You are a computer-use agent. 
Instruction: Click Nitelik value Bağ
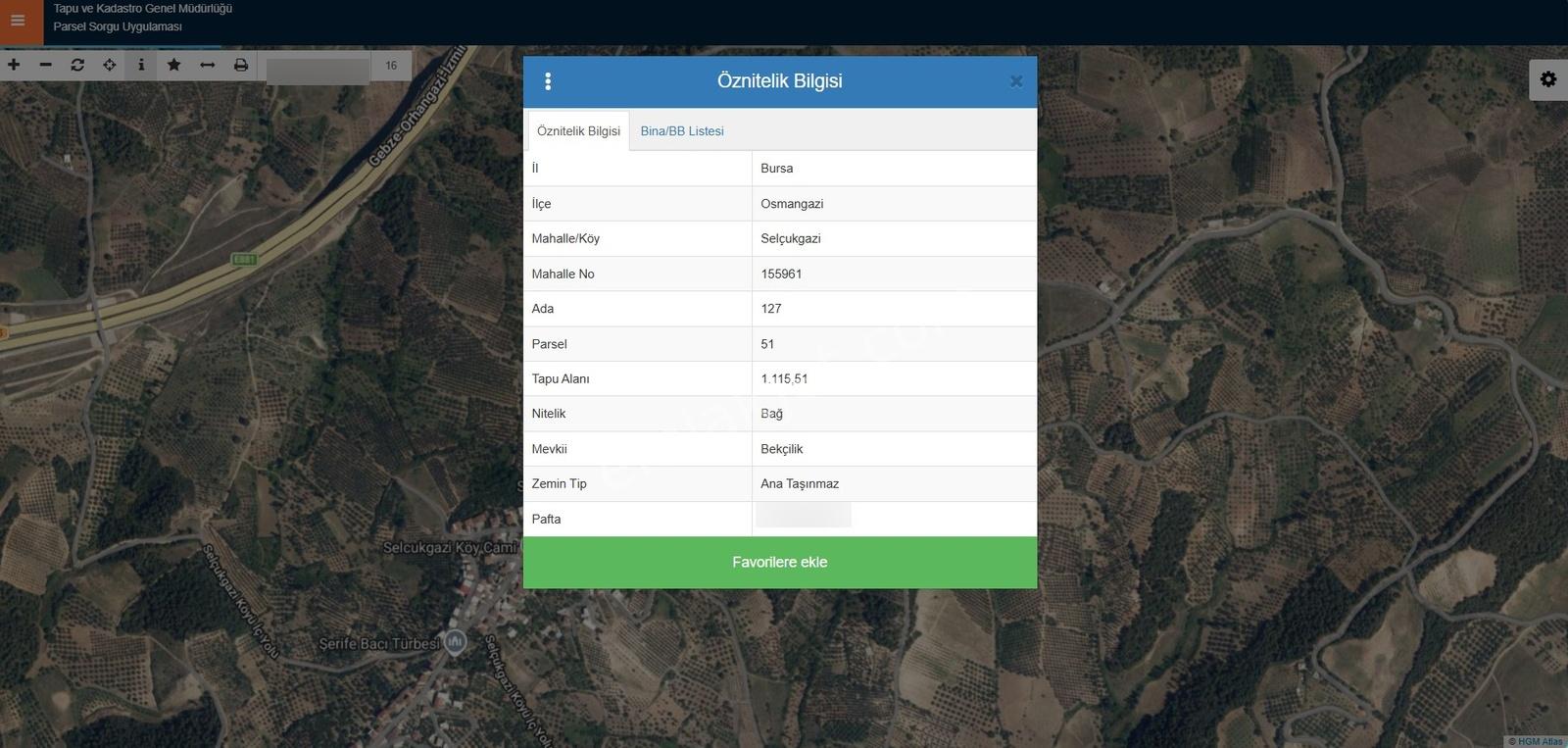[x=894, y=414]
